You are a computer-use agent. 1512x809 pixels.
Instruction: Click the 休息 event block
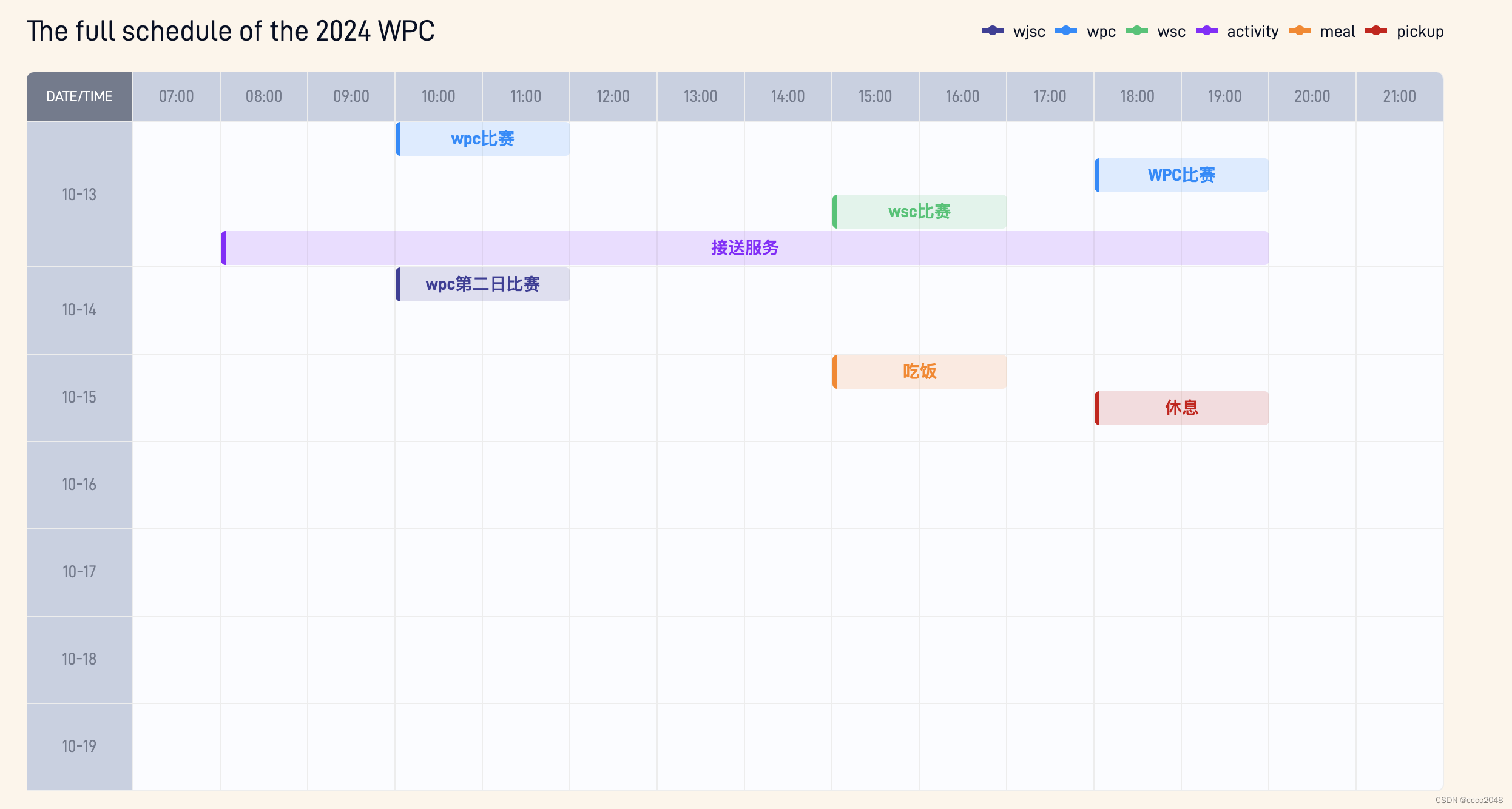[1181, 408]
